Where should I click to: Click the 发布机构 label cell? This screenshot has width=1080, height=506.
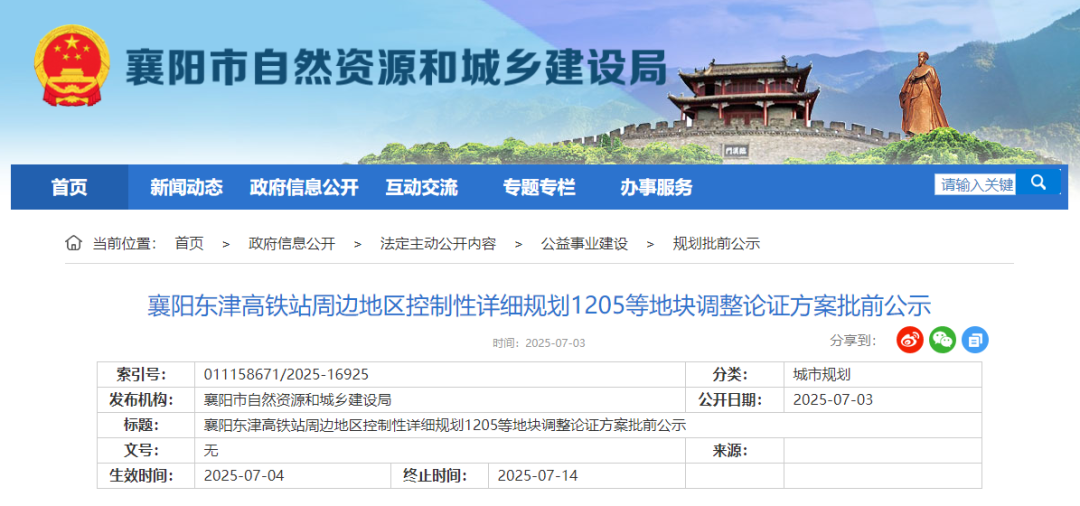pos(145,400)
